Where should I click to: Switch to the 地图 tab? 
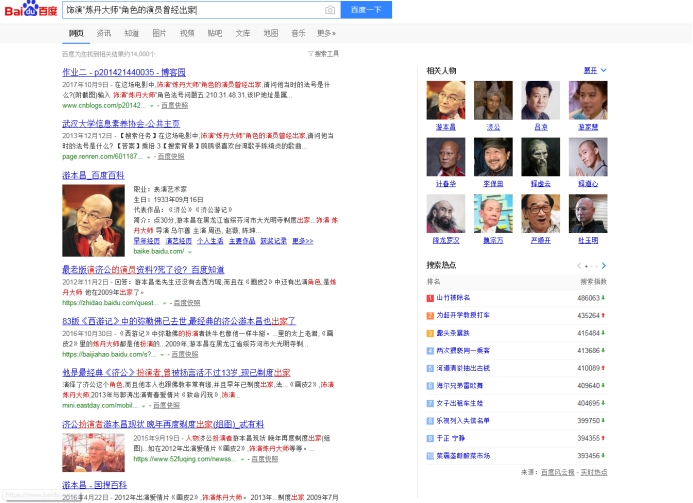[270, 33]
